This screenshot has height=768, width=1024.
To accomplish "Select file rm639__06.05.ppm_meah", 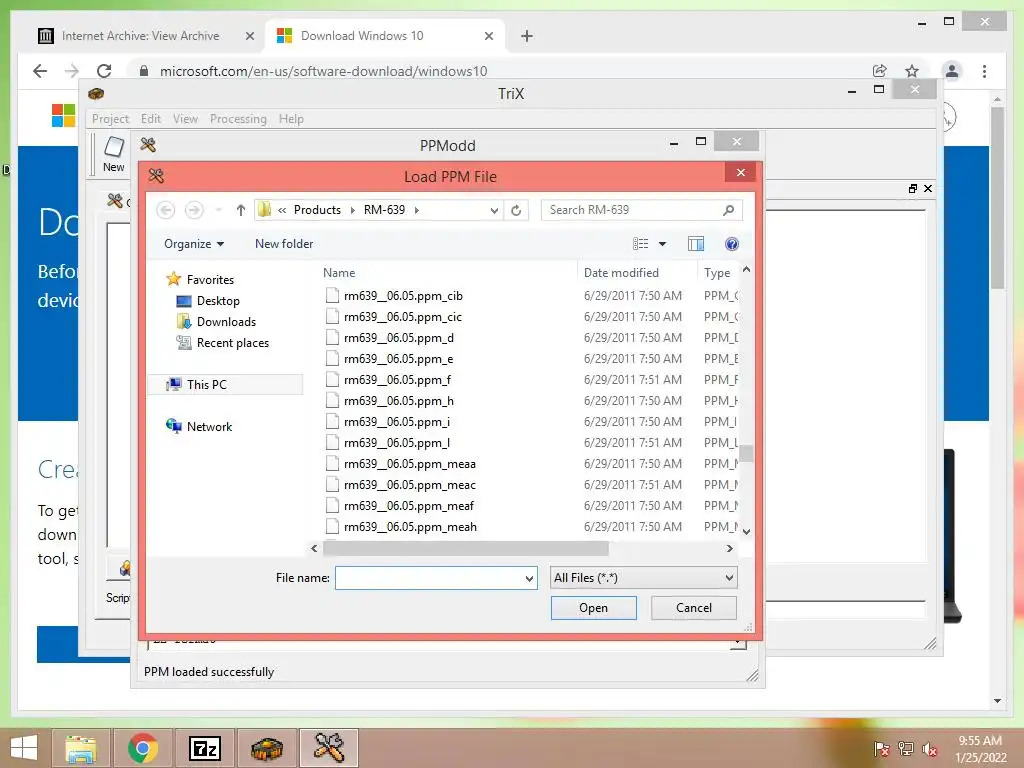I will coord(410,526).
